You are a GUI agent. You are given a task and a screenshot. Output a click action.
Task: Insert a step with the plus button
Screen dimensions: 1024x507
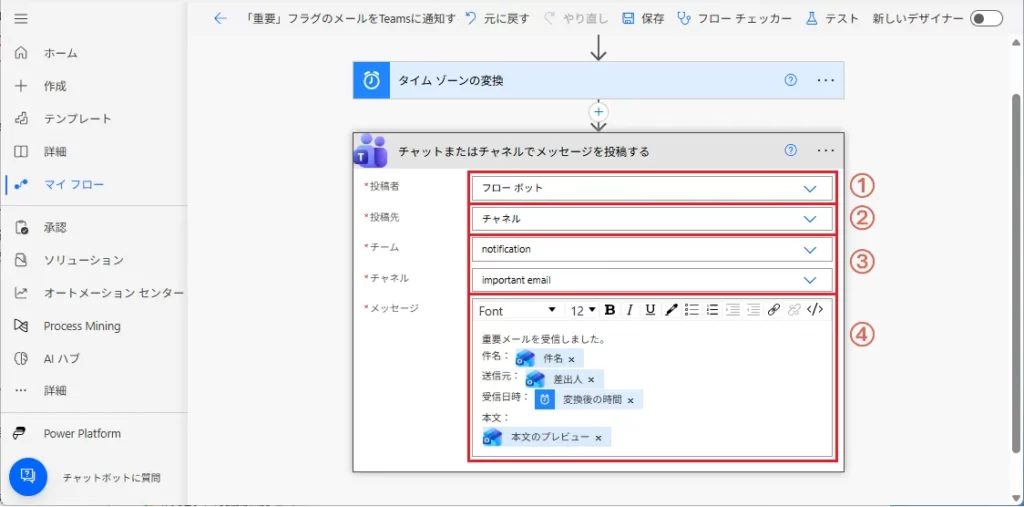[x=599, y=111]
